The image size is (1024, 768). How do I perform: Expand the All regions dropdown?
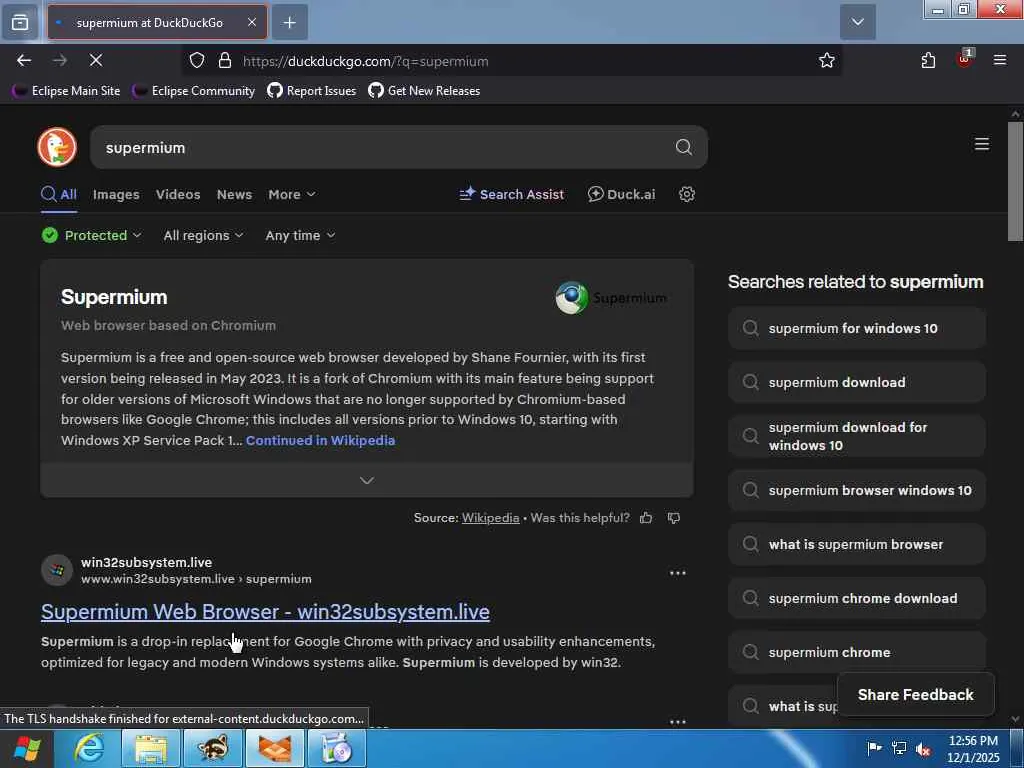203,235
